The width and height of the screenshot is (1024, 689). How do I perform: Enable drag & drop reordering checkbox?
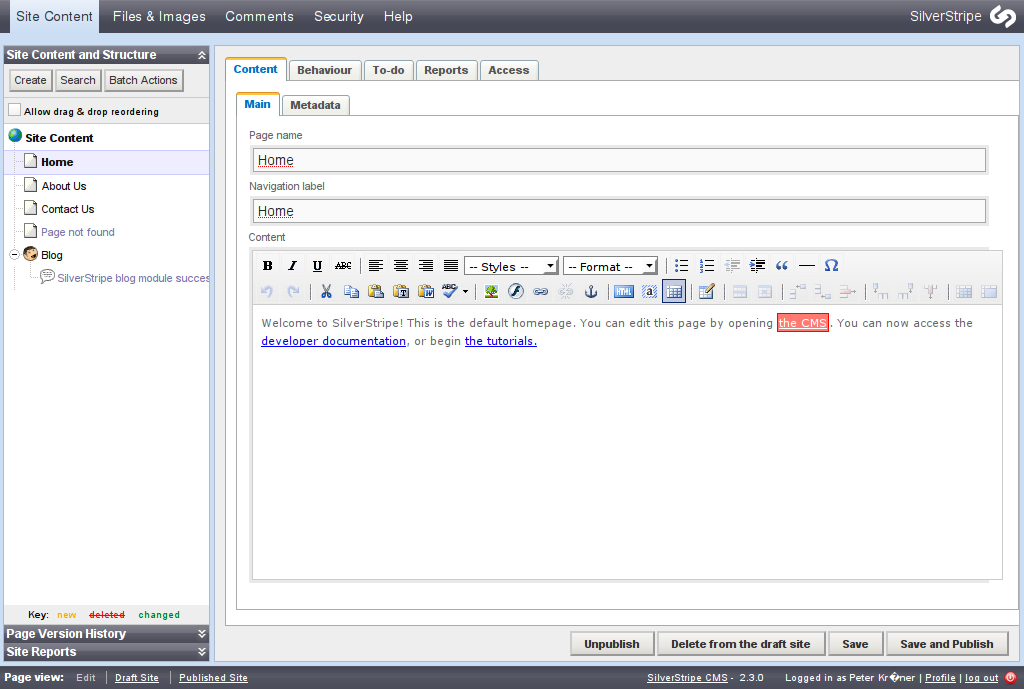[14, 110]
